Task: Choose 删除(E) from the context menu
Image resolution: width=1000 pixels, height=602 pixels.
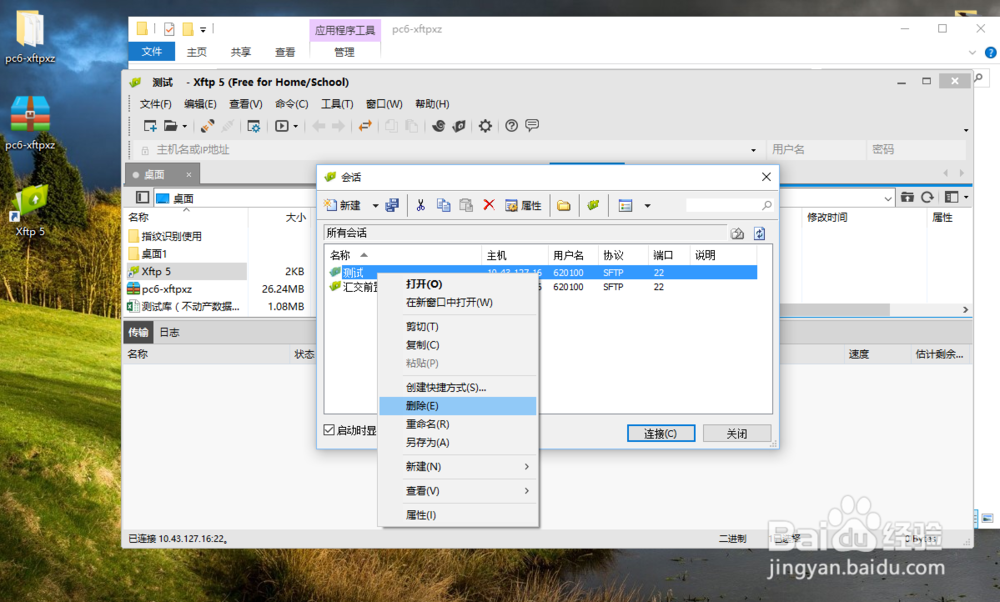Action: (x=459, y=406)
